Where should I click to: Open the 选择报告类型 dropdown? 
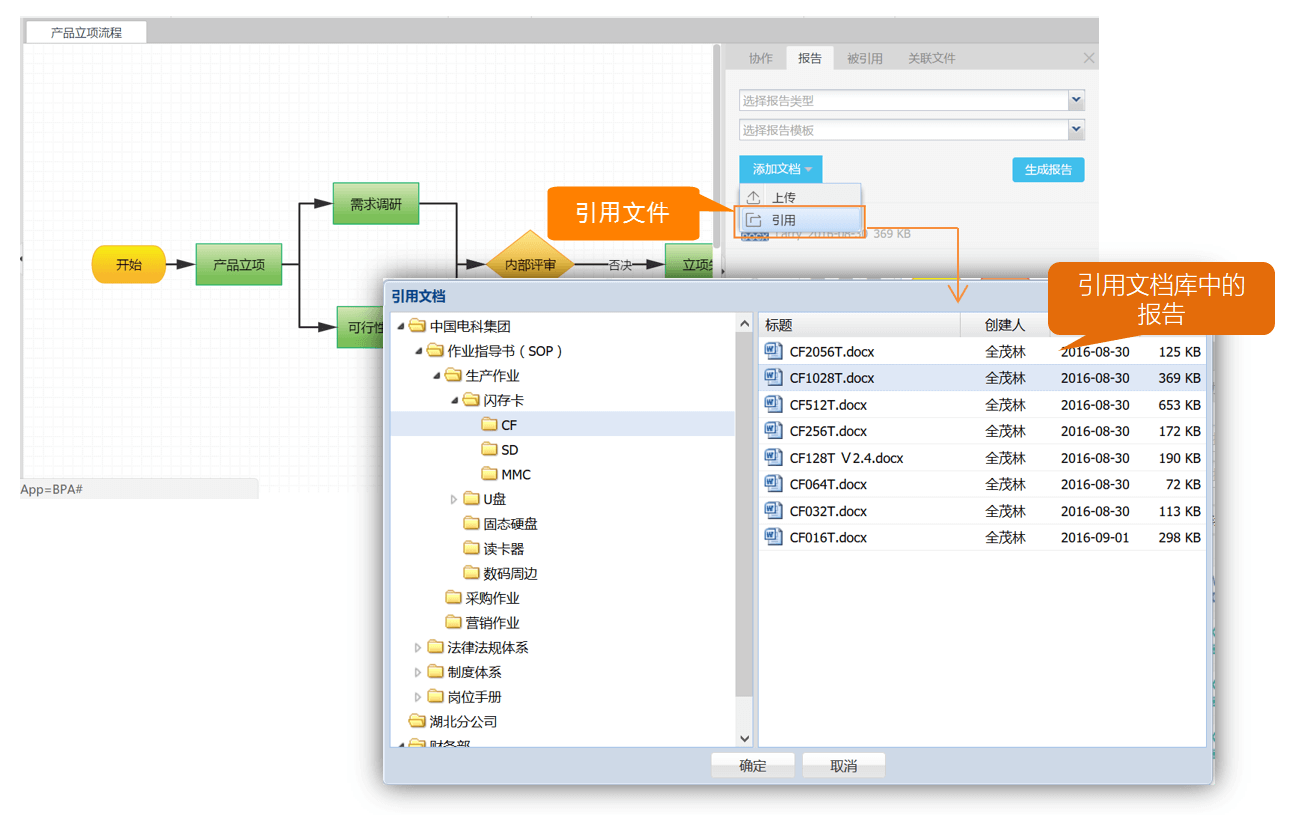point(1076,100)
